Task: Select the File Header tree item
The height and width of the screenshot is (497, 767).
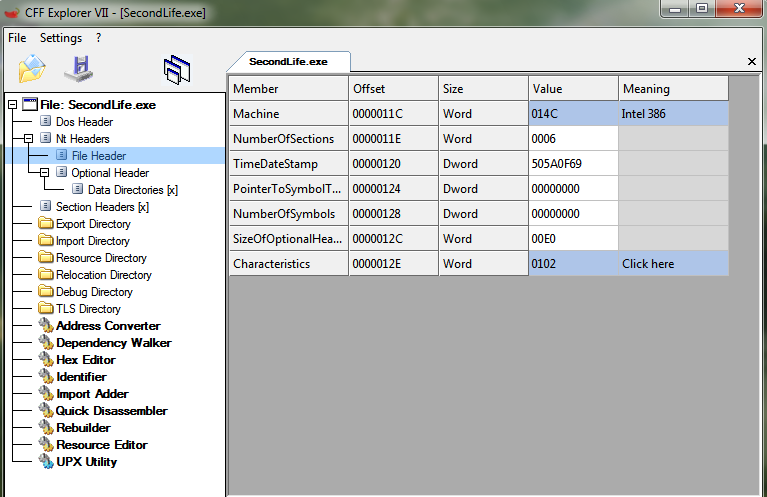Action: point(99,156)
